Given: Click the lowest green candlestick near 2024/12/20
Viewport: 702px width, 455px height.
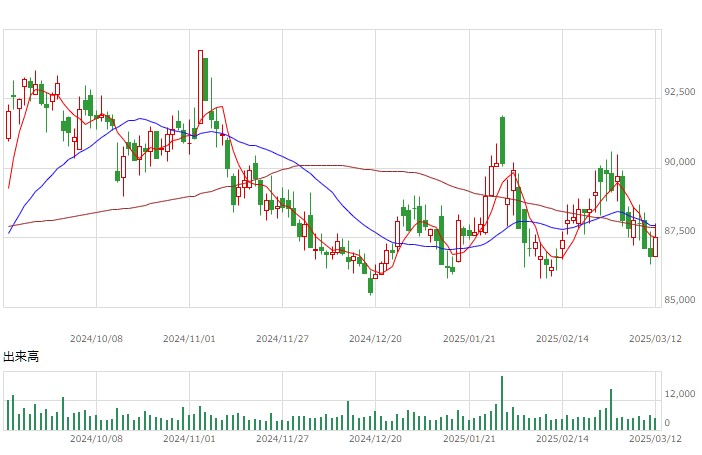Looking at the screenshot, I should (x=370, y=285).
